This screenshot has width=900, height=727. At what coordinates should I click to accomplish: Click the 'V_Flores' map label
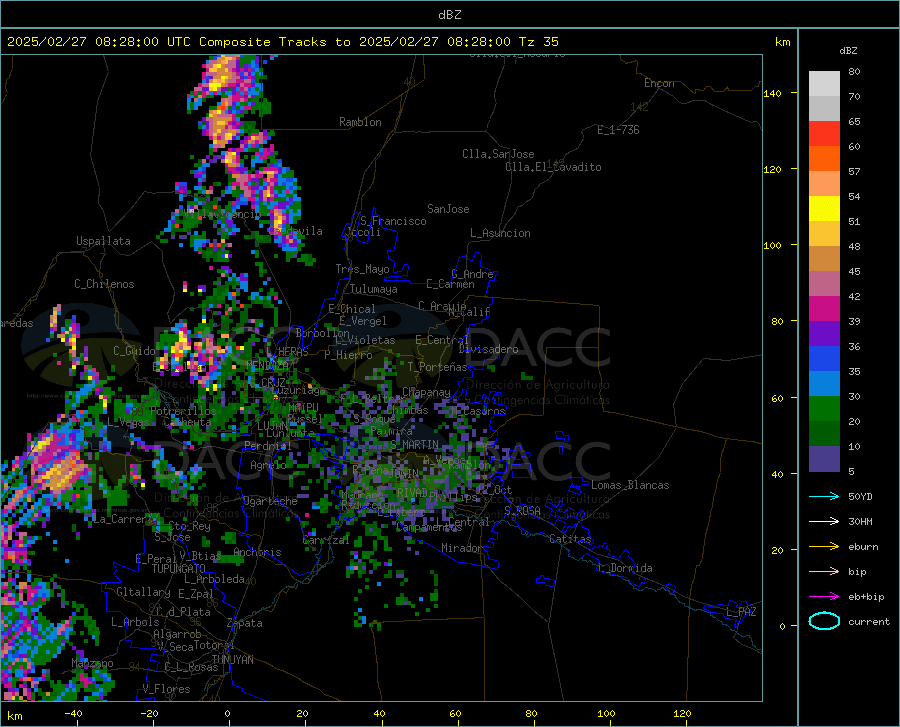(x=166, y=689)
